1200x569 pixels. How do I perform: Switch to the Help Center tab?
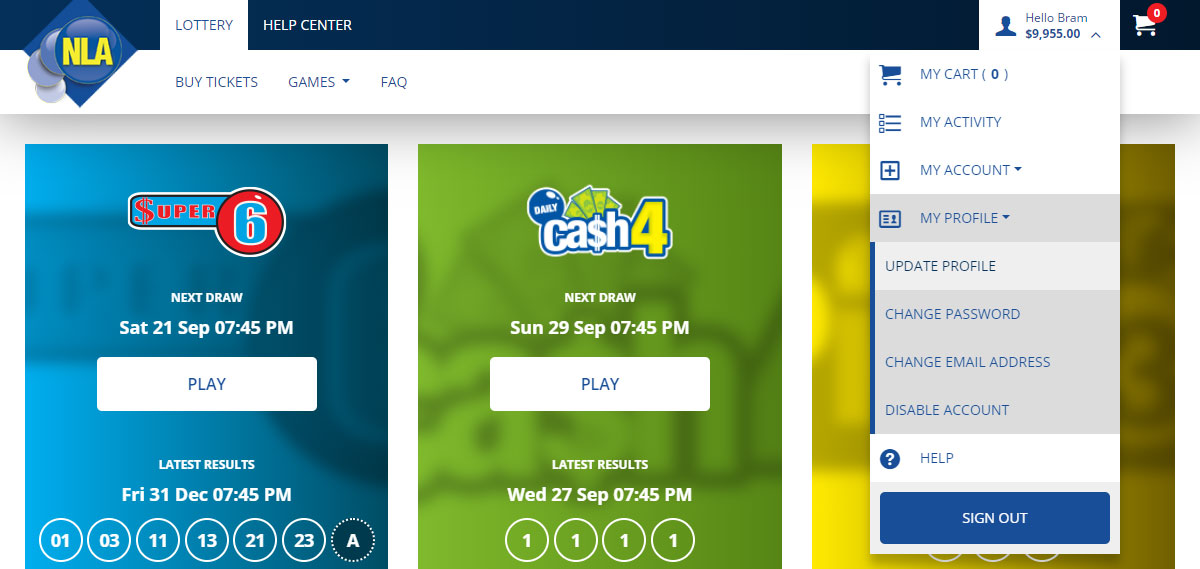(x=307, y=25)
